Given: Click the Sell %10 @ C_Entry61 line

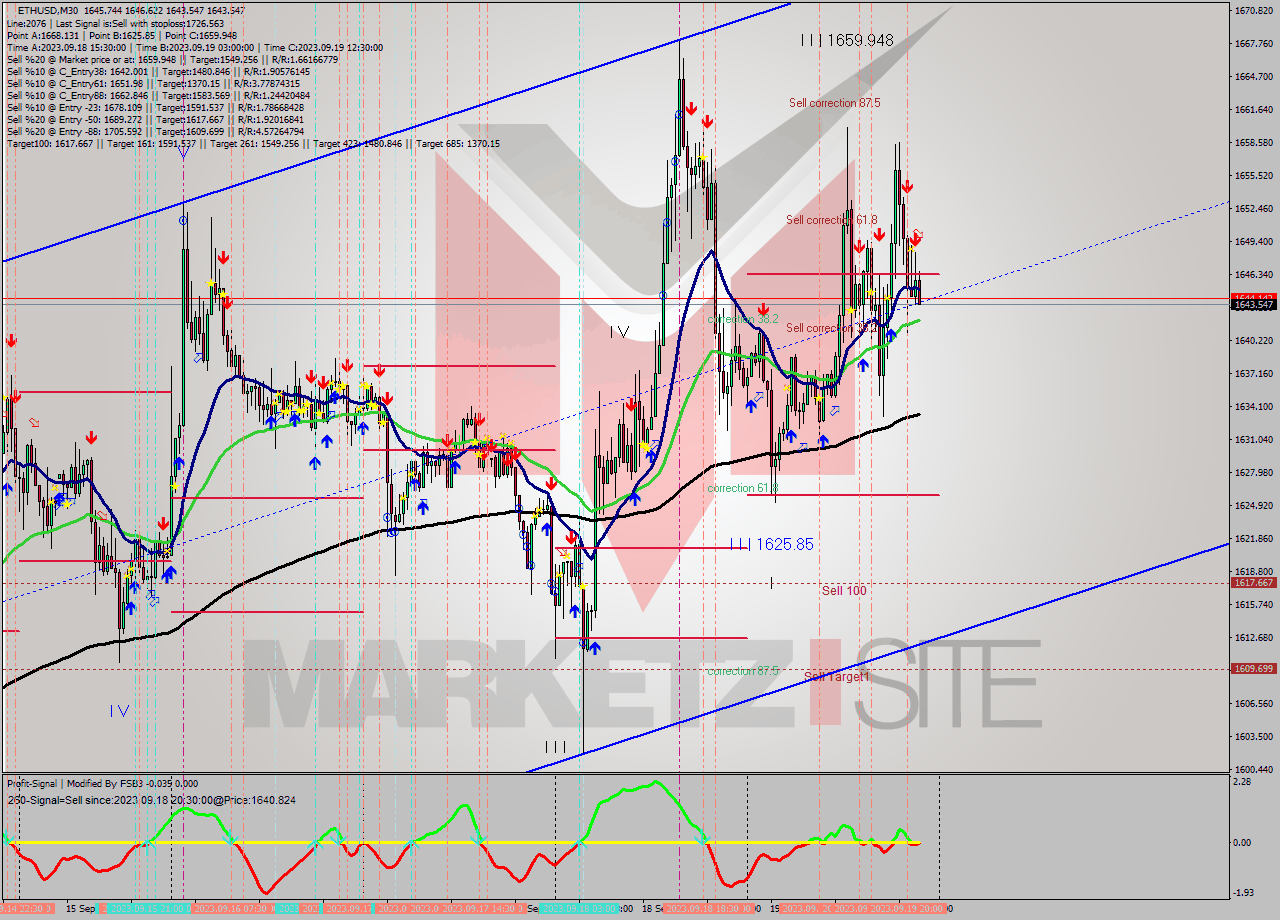Looking at the screenshot, I should pyautogui.click(x=153, y=83).
